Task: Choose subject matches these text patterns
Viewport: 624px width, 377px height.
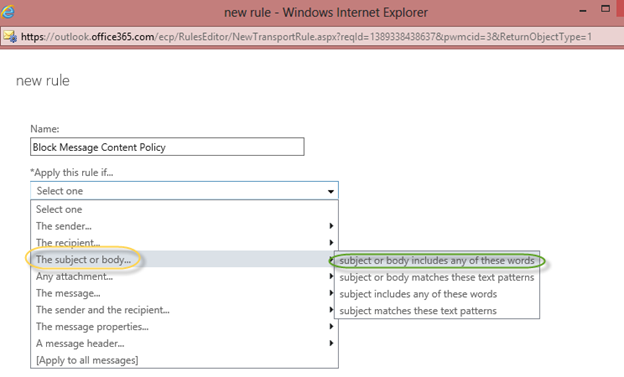Action: tap(437, 311)
